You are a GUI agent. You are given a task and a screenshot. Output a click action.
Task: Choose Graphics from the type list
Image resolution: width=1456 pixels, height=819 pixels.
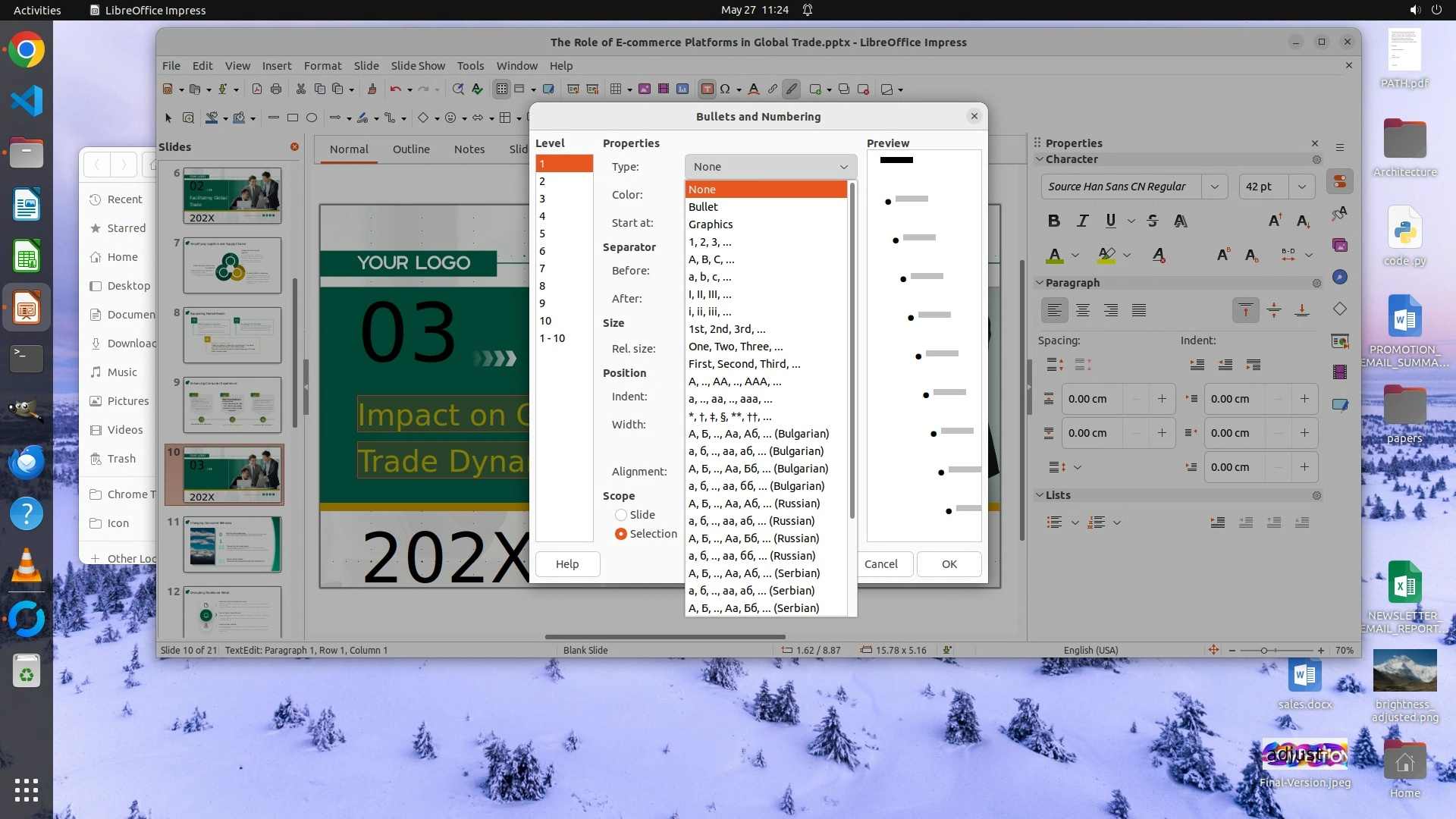[711, 224]
